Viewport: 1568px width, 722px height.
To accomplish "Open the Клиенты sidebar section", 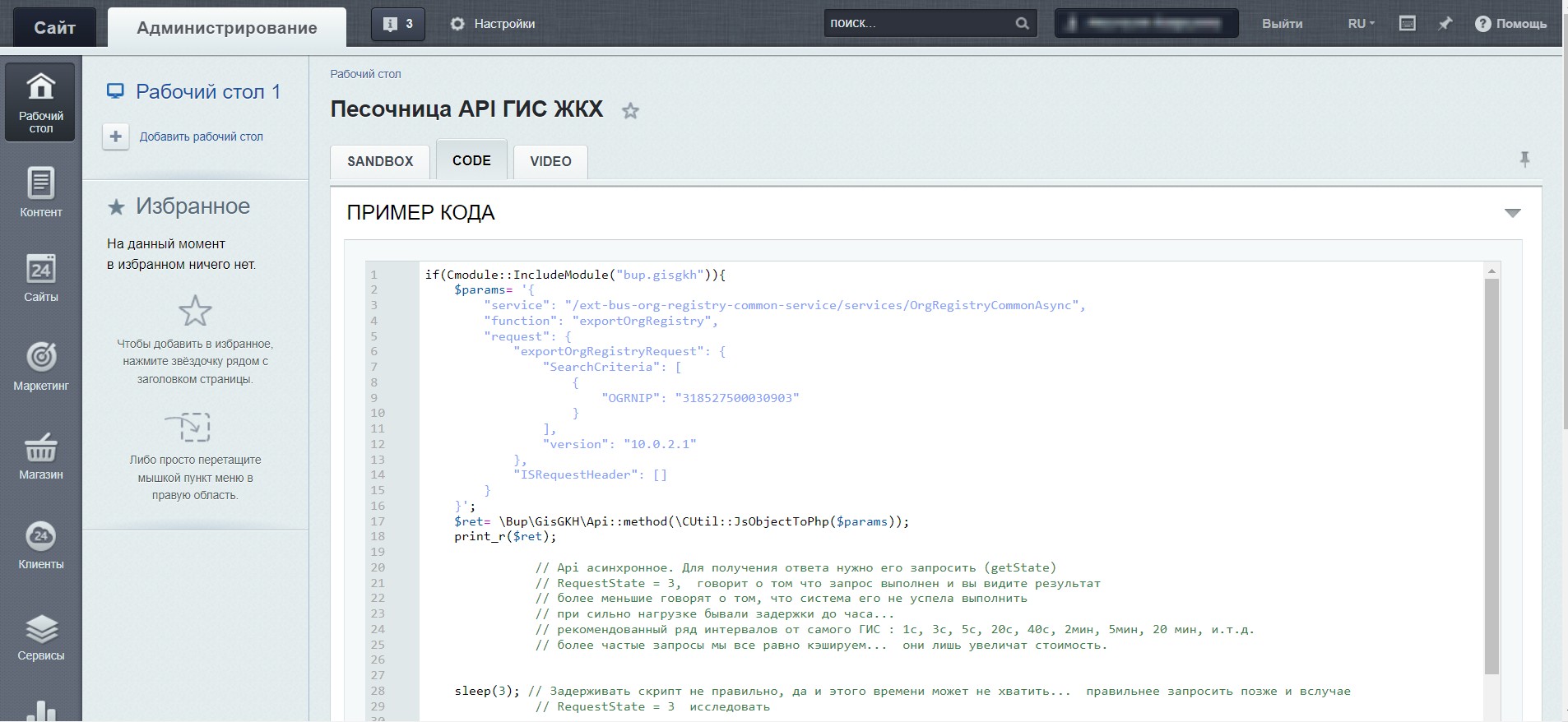I will point(40,545).
